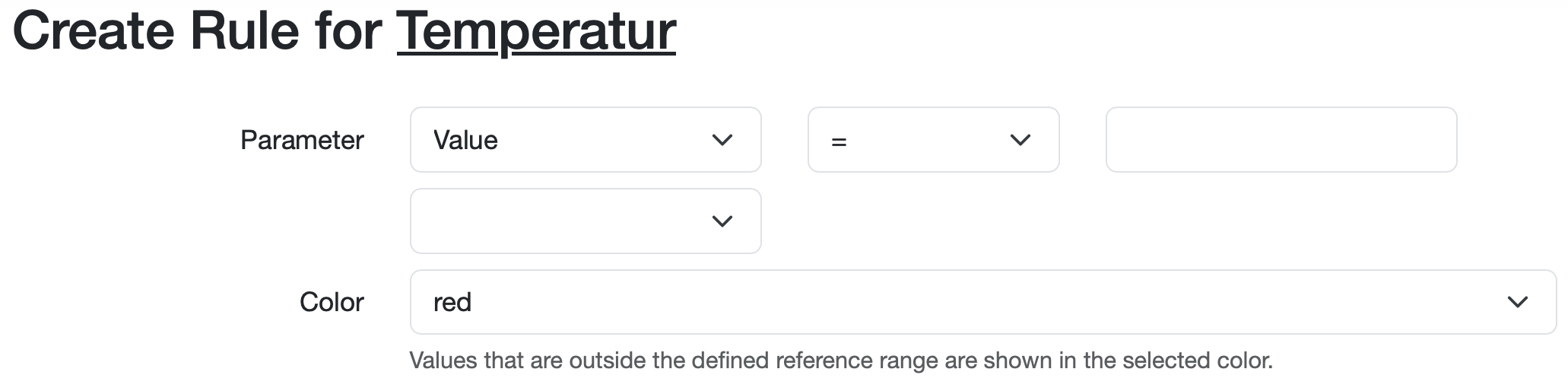
Task: Click the middle of the wide Color select box
Action: click(982, 302)
